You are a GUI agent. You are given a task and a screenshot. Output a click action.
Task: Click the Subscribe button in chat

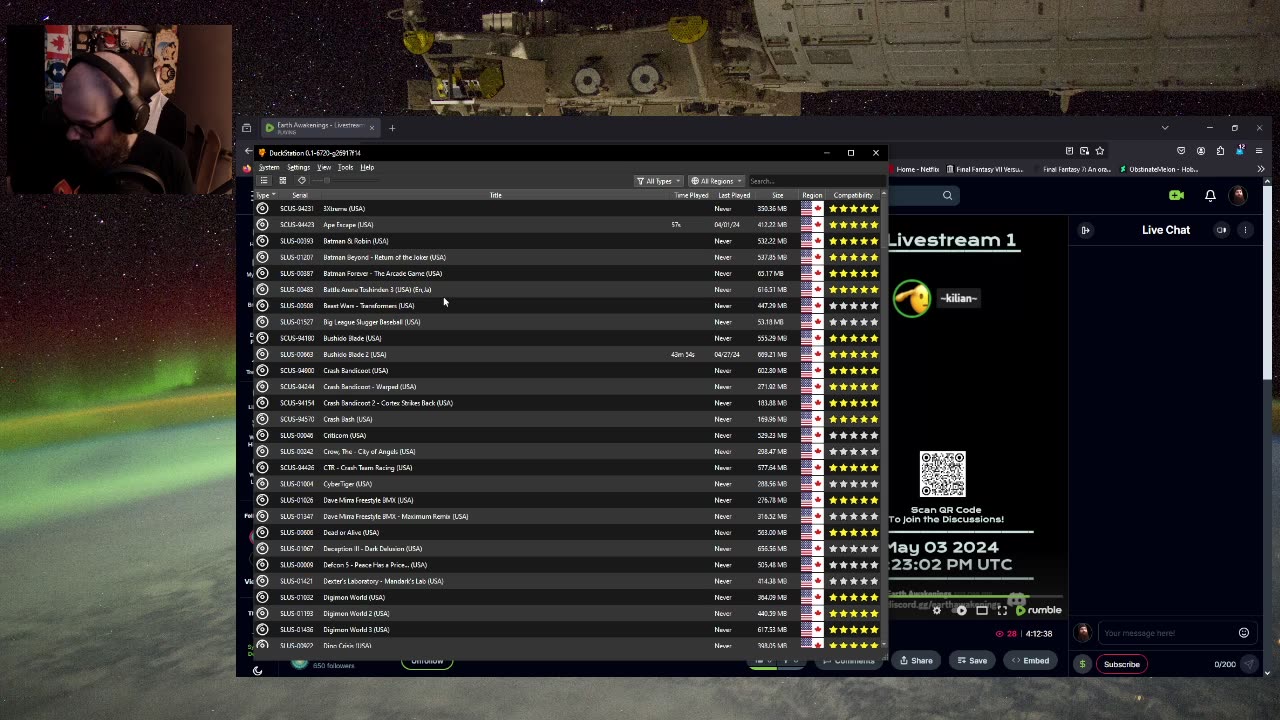pos(1121,664)
